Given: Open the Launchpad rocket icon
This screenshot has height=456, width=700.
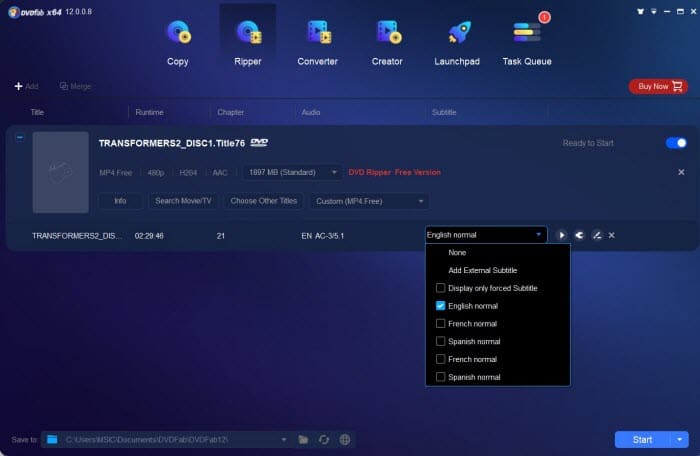Looking at the screenshot, I should (x=458, y=33).
